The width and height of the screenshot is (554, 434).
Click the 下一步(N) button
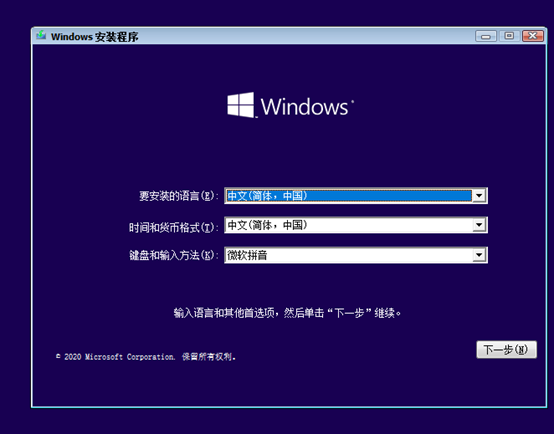506,350
